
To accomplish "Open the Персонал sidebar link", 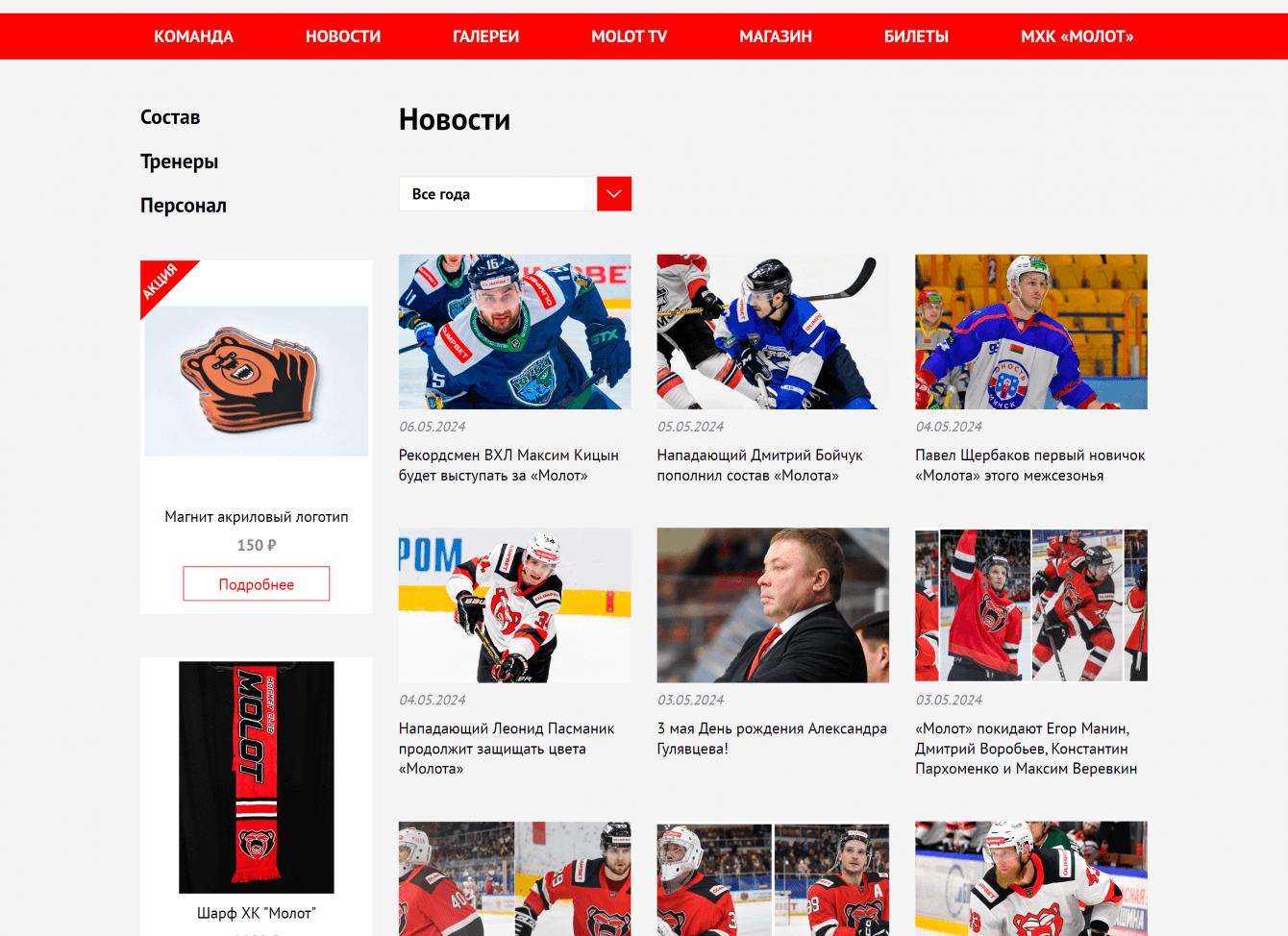I will (184, 206).
